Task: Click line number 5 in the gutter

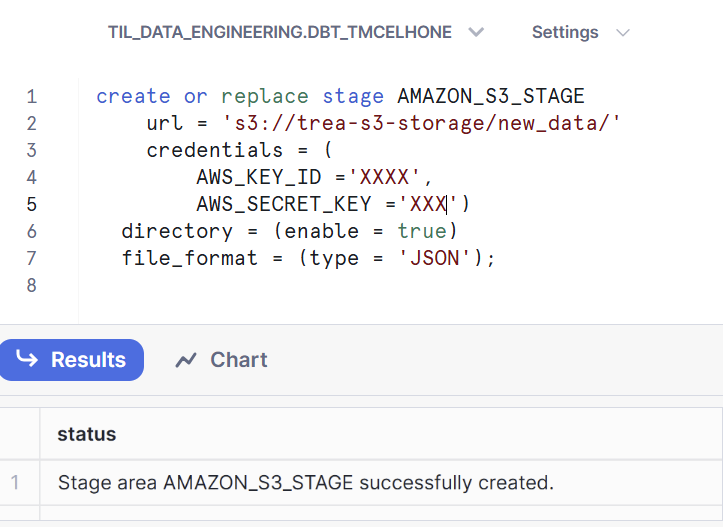Action: (x=32, y=204)
